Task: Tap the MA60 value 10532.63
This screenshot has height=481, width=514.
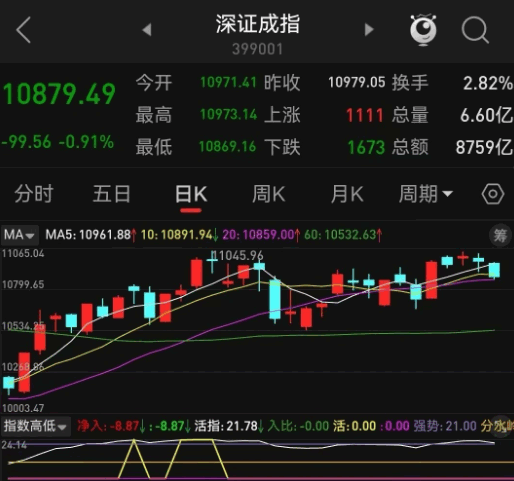Action: pyautogui.click(x=350, y=235)
